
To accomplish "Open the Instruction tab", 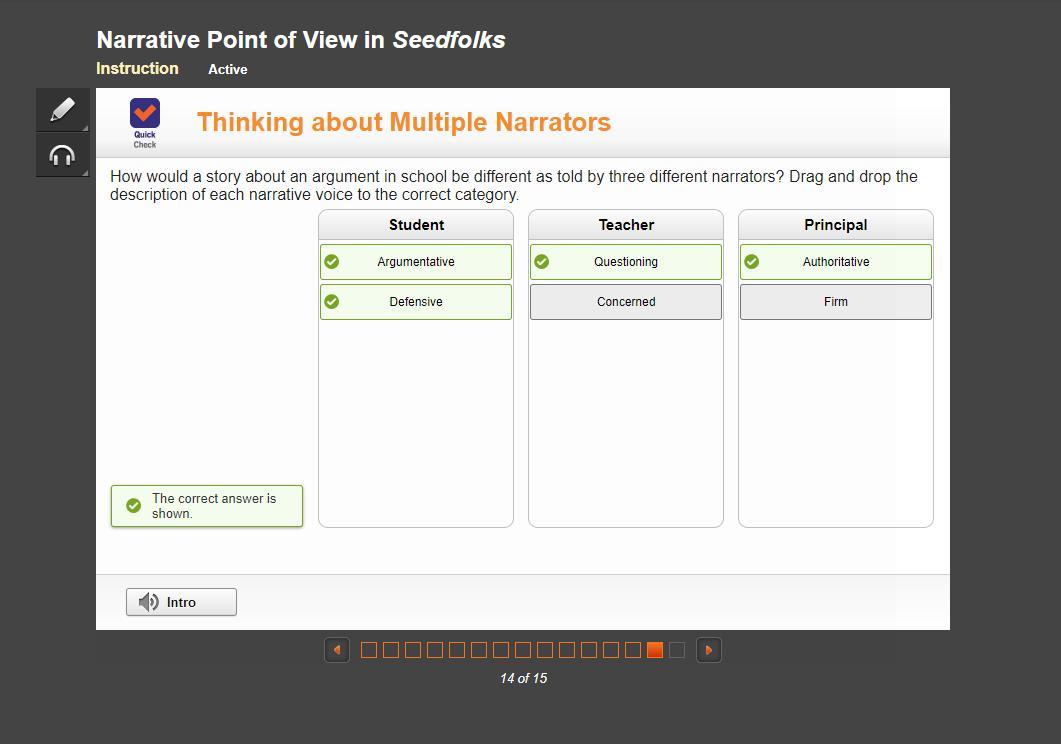I will coord(137,68).
